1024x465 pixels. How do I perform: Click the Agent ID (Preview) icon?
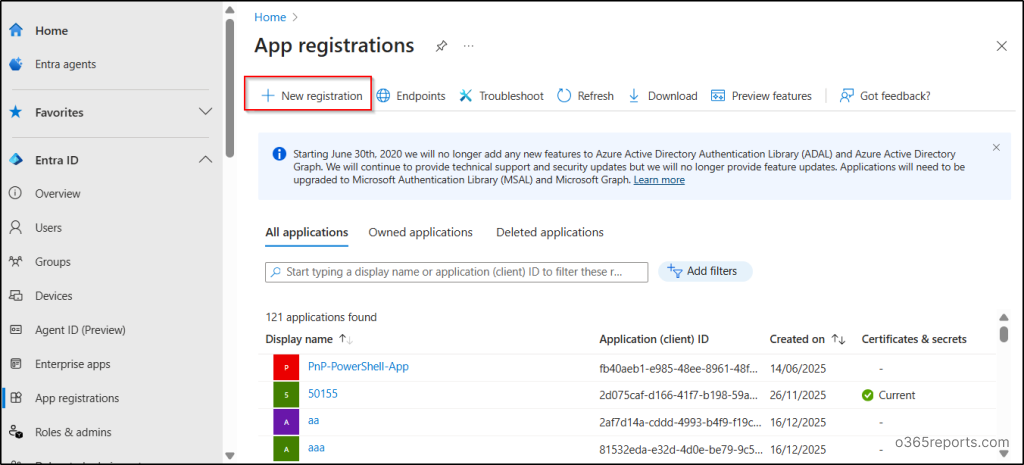point(16,330)
